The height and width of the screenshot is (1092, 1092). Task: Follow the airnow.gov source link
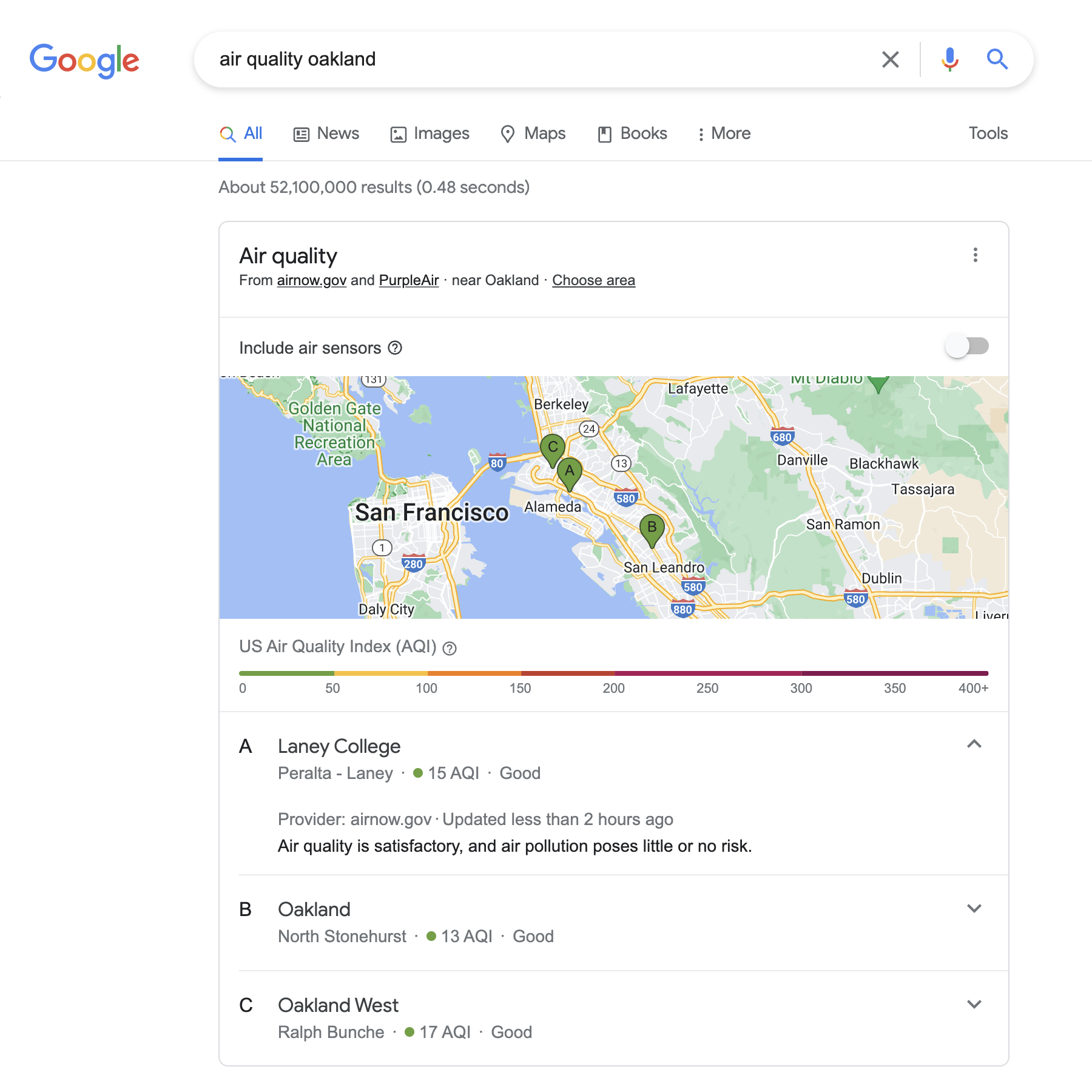coord(311,280)
